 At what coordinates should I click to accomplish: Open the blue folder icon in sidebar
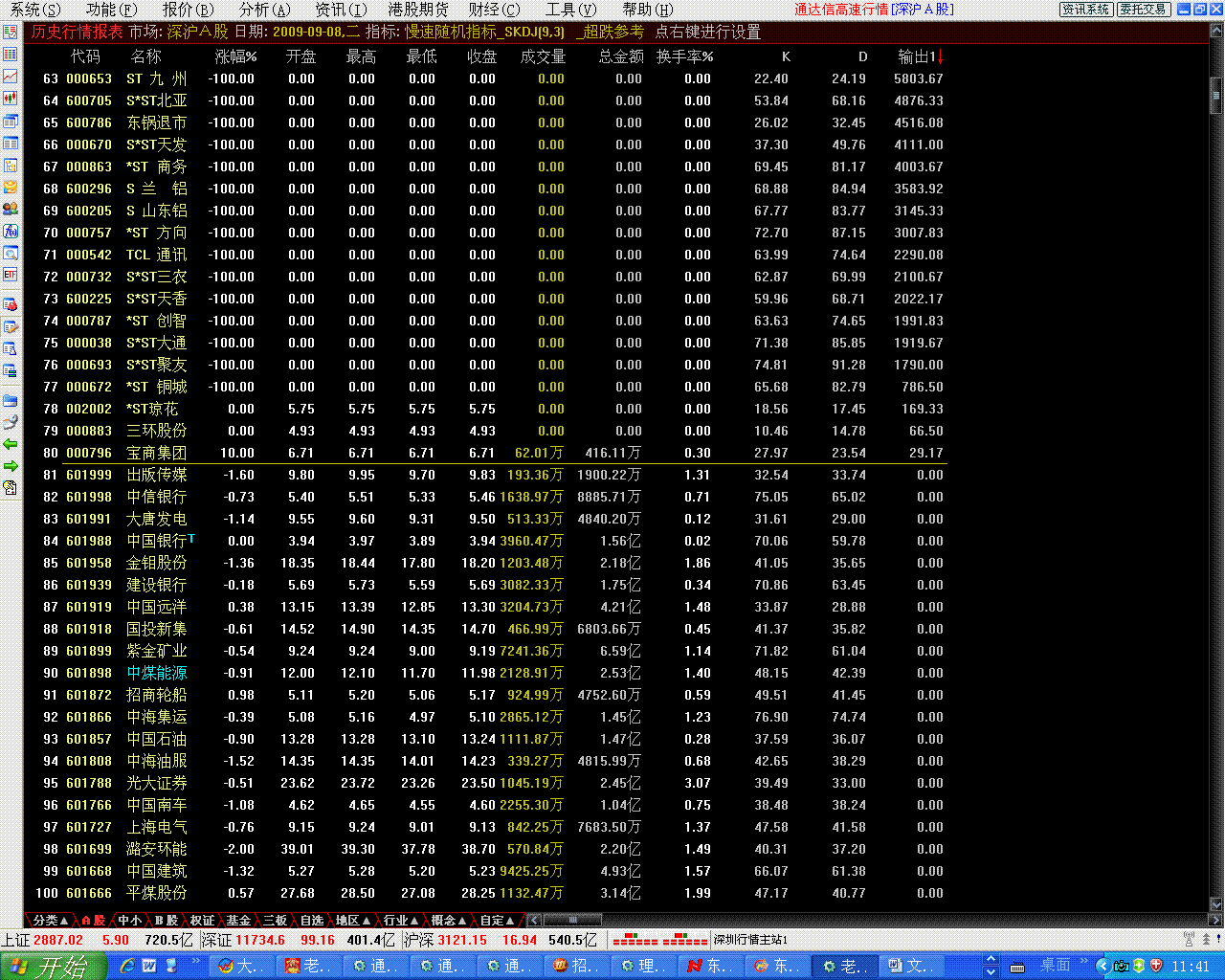pos(11,400)
